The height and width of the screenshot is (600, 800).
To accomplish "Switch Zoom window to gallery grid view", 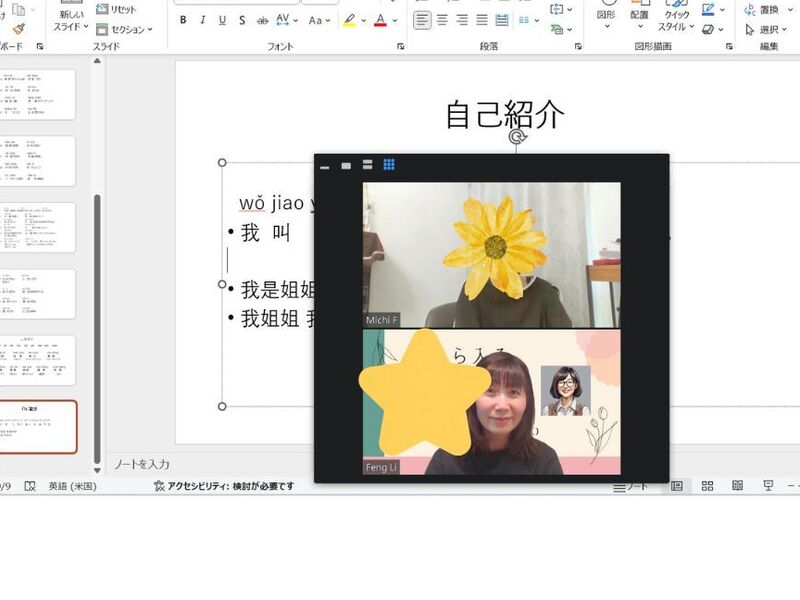I will [389, 165].
